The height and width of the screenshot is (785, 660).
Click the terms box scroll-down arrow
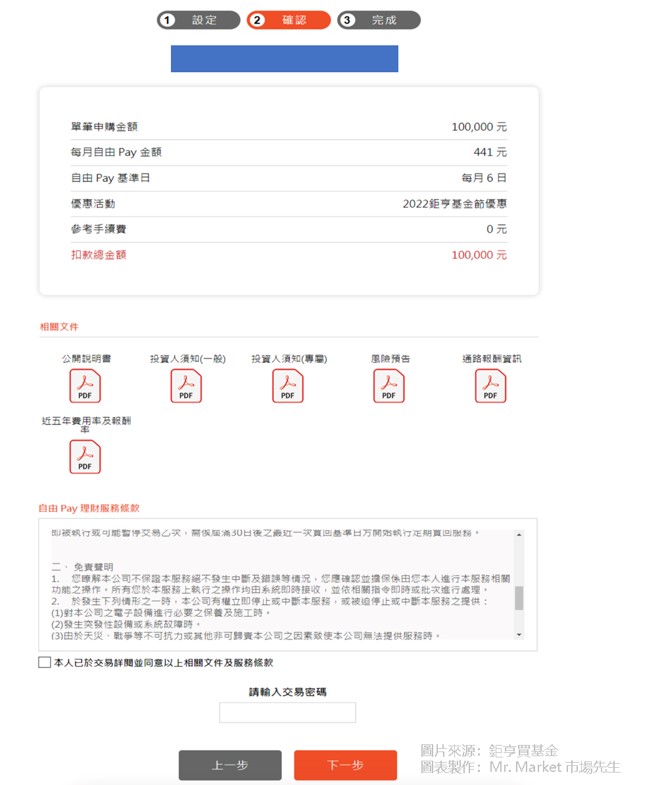519,635
